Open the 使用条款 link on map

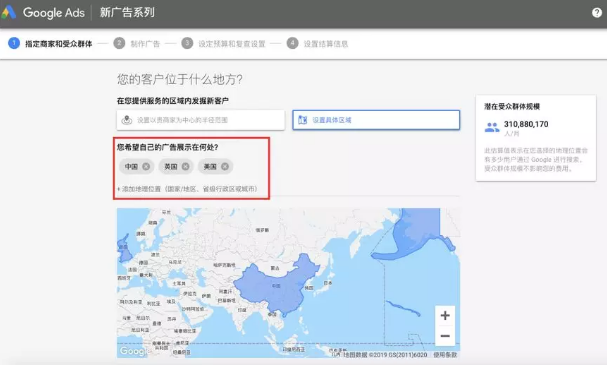[445, 355]
